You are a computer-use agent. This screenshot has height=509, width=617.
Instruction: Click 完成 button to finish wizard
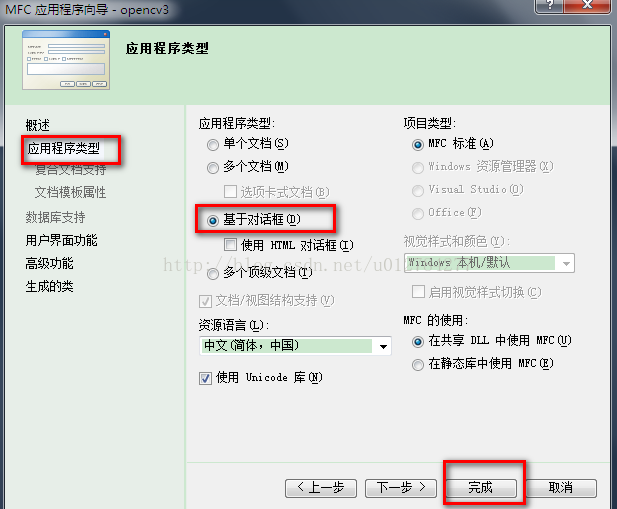pyautogui.click(x=480, y=488)
